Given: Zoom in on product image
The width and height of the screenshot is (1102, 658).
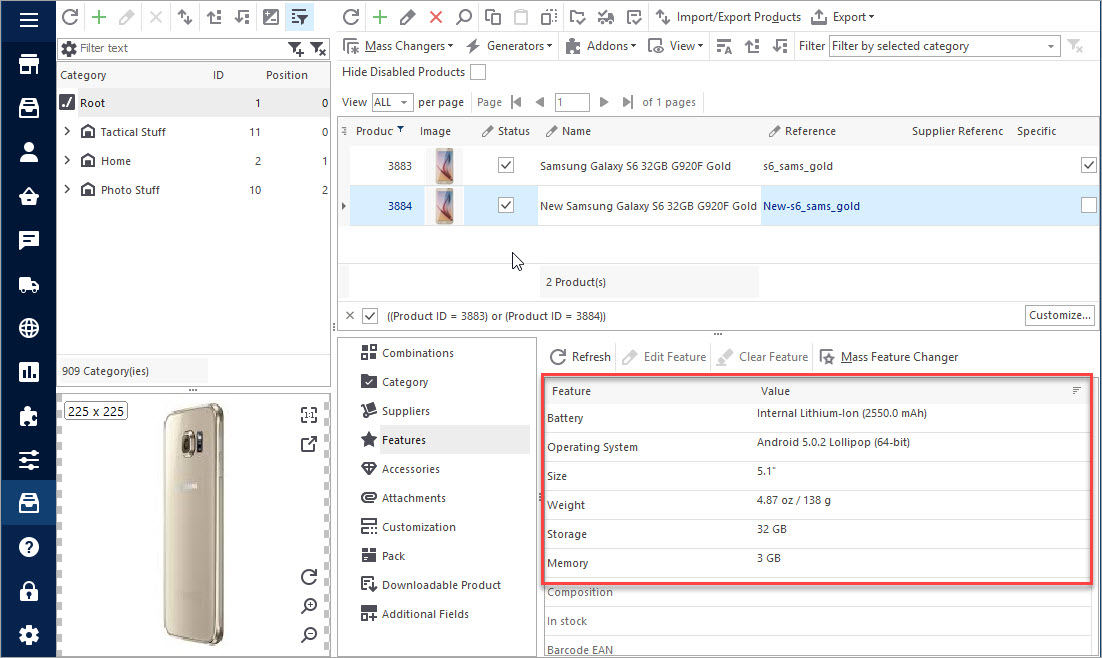Looking at the screenshot, I should (x=309, y=606).
